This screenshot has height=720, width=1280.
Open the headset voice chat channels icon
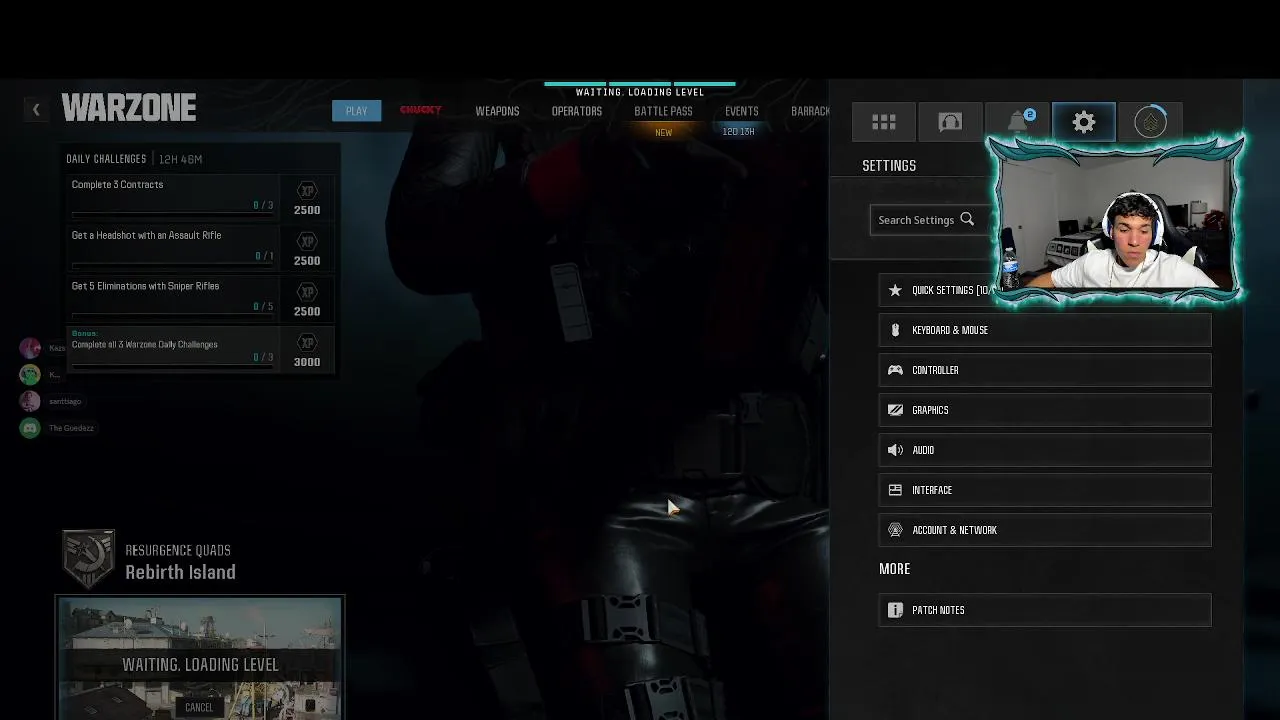point(950,122)
